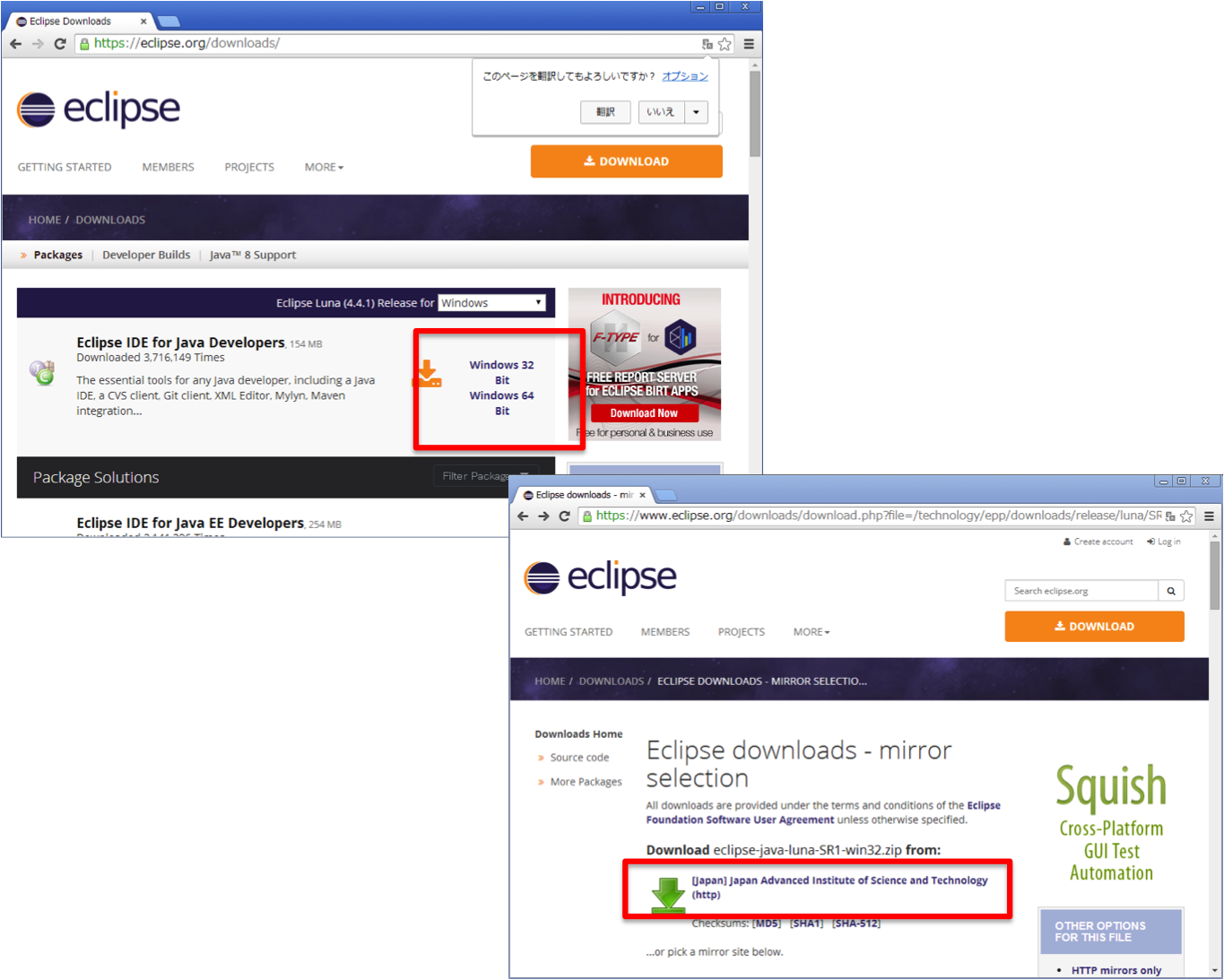Open PROJECTS in the mirror selection window
1224x980 pixels.
click(742, 632)
